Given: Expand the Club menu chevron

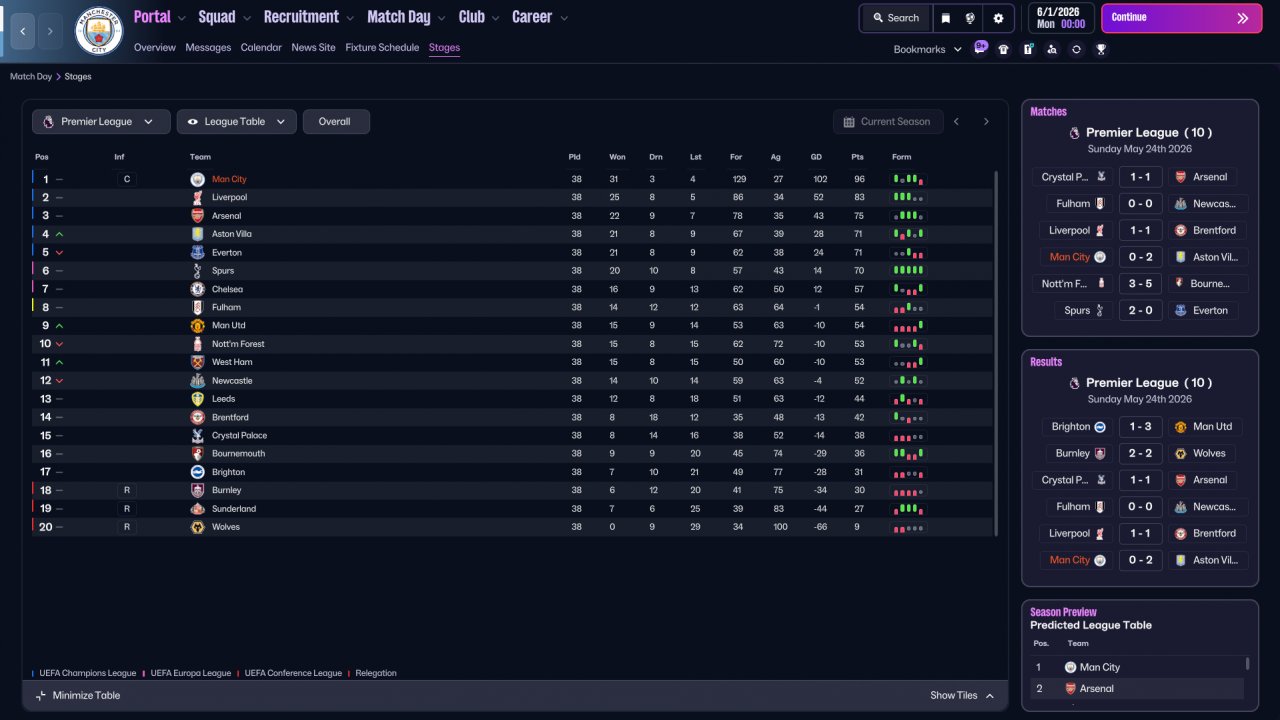Looking at the screenshot, I should pyautogui.click(x=495, y=18).
